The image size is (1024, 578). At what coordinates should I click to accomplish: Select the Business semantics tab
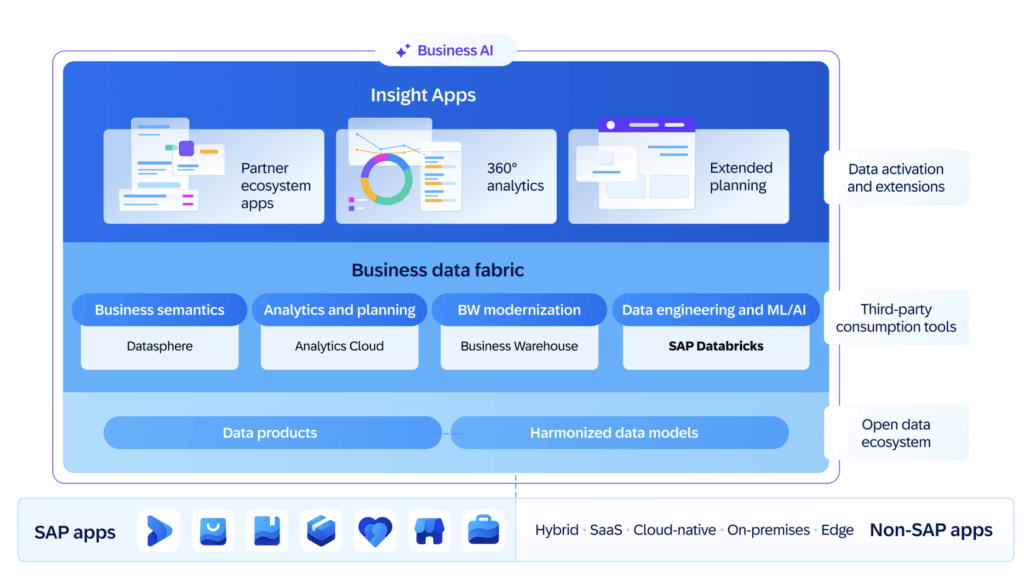click(x=160, y=310)
